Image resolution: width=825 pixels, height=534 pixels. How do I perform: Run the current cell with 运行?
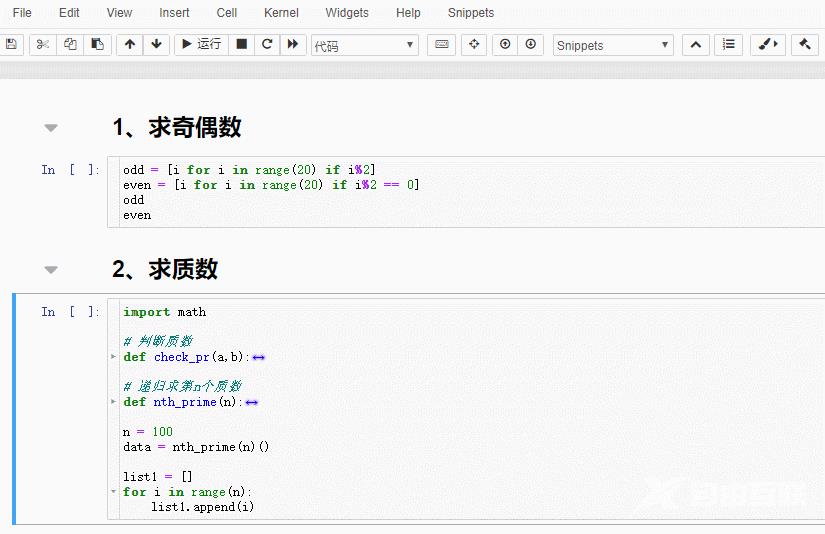pyautogui.click(x=202, y=44)
